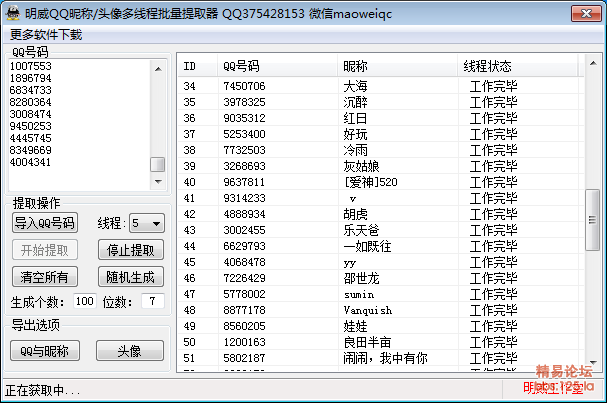Click the disabled 开始提取 button
The height and width of the screenshot is (403, 607).
point(45,250)
